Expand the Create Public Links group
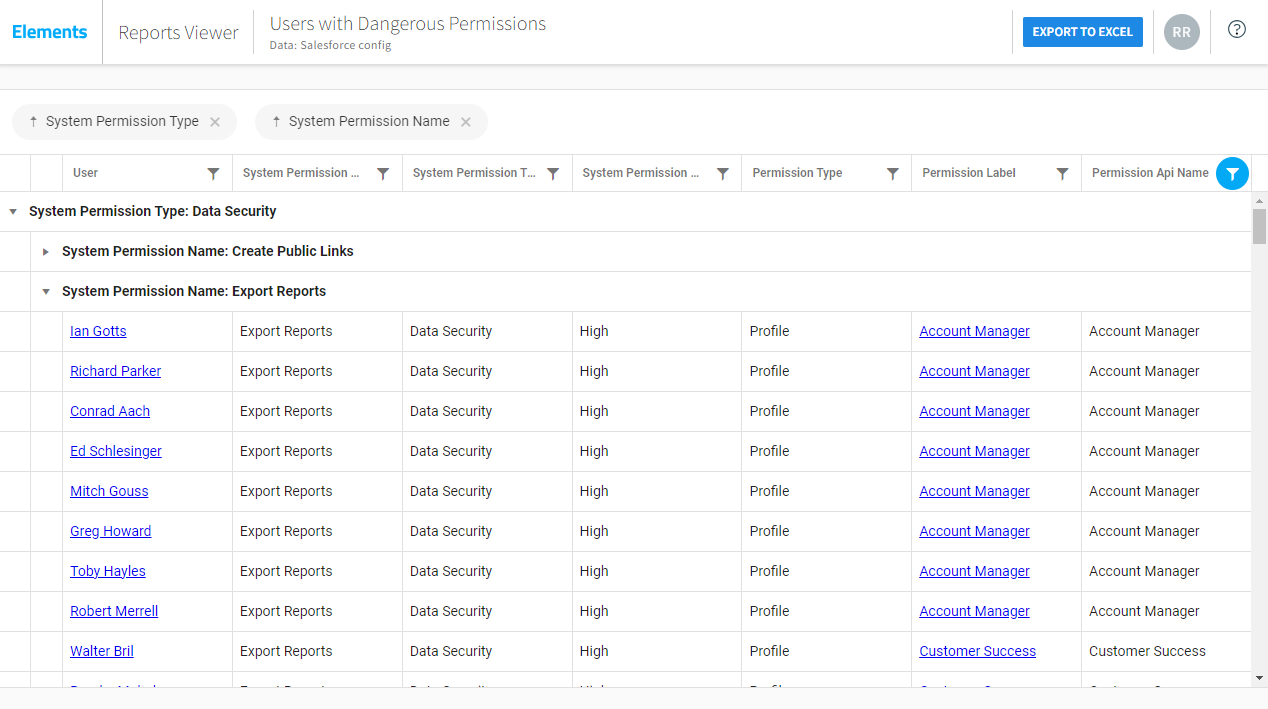Viewport: 1268px width, 709px height. click(x=46, y=251)
